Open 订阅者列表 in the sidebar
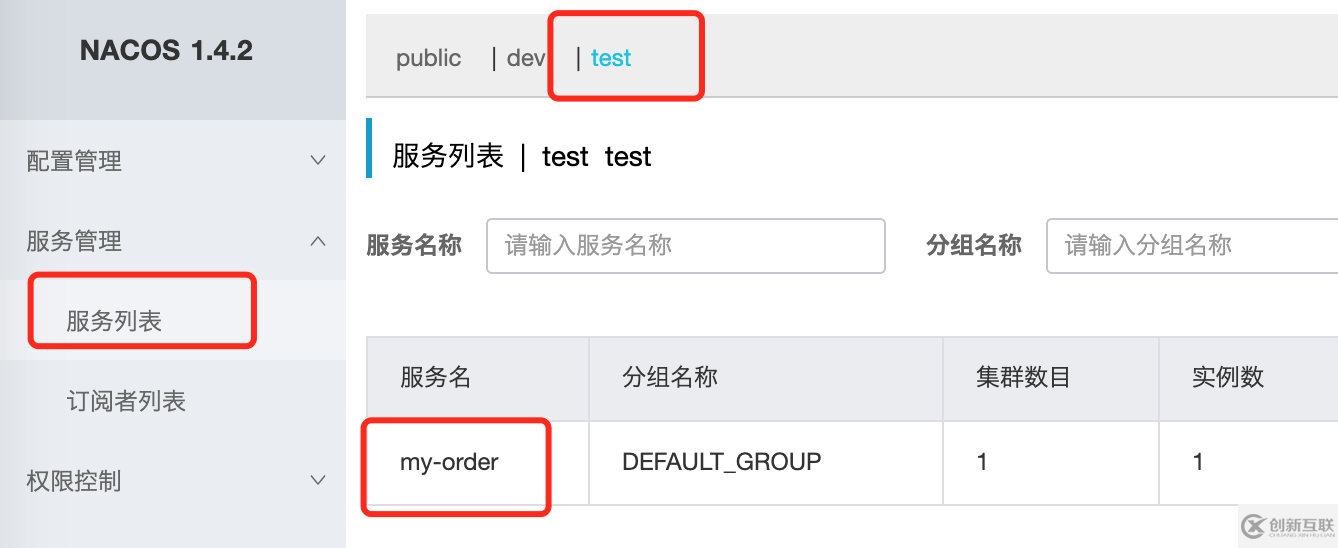This screenshot has height=548, width=1338. point(126,401)
